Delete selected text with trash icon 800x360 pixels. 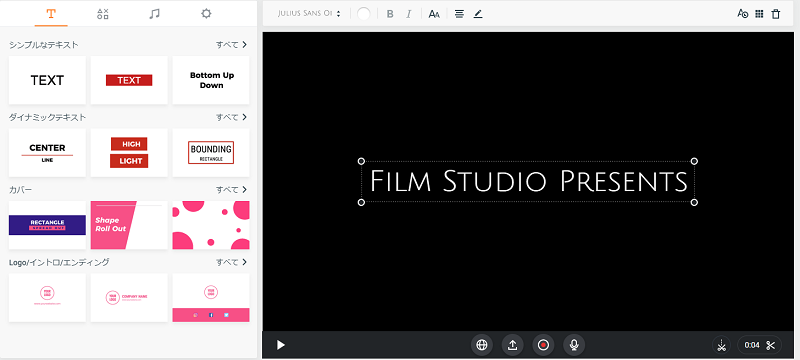click(776, 14)
